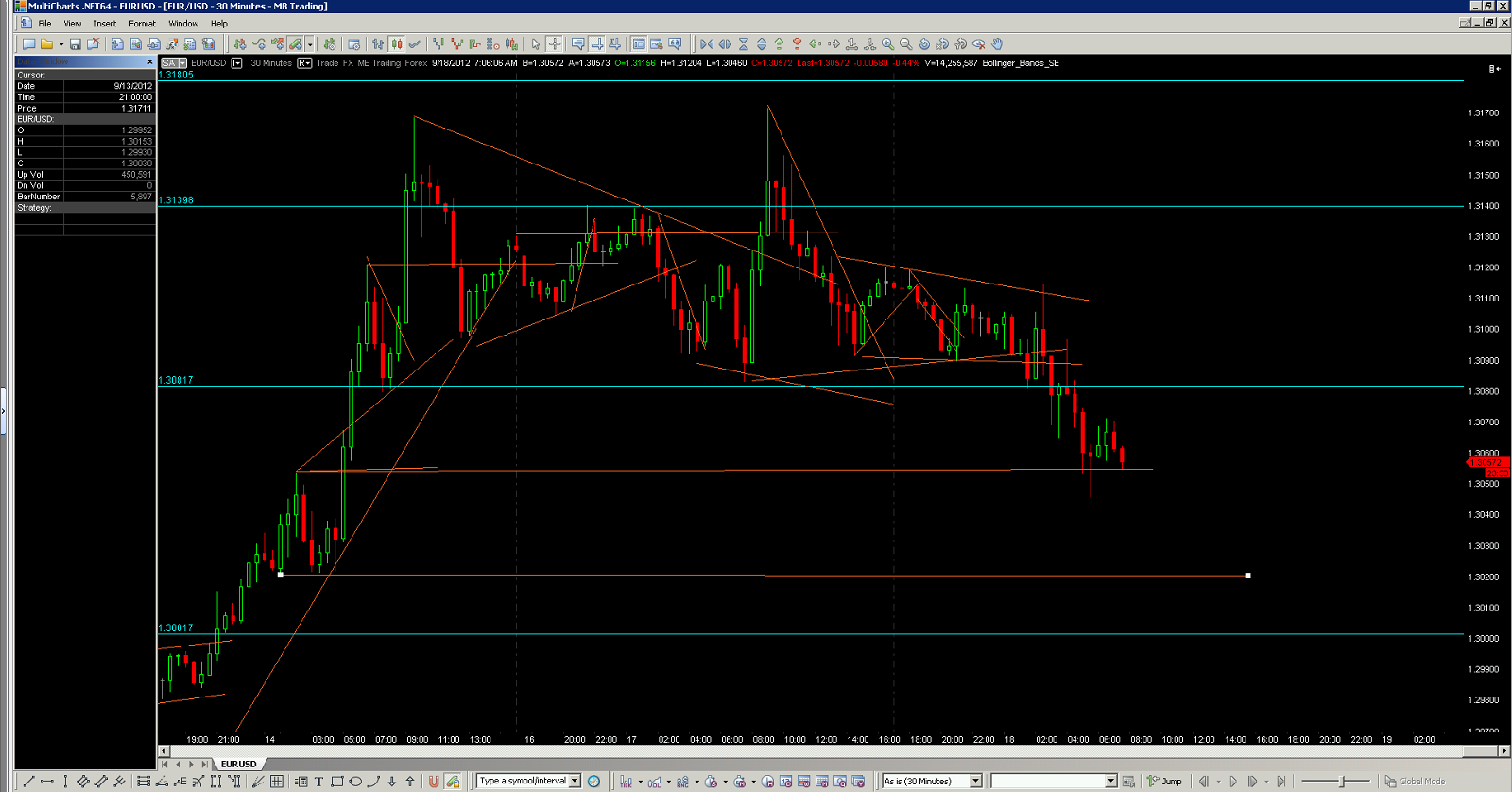
Task: Click the Insert Signal icon
Action: pos(276,43)
